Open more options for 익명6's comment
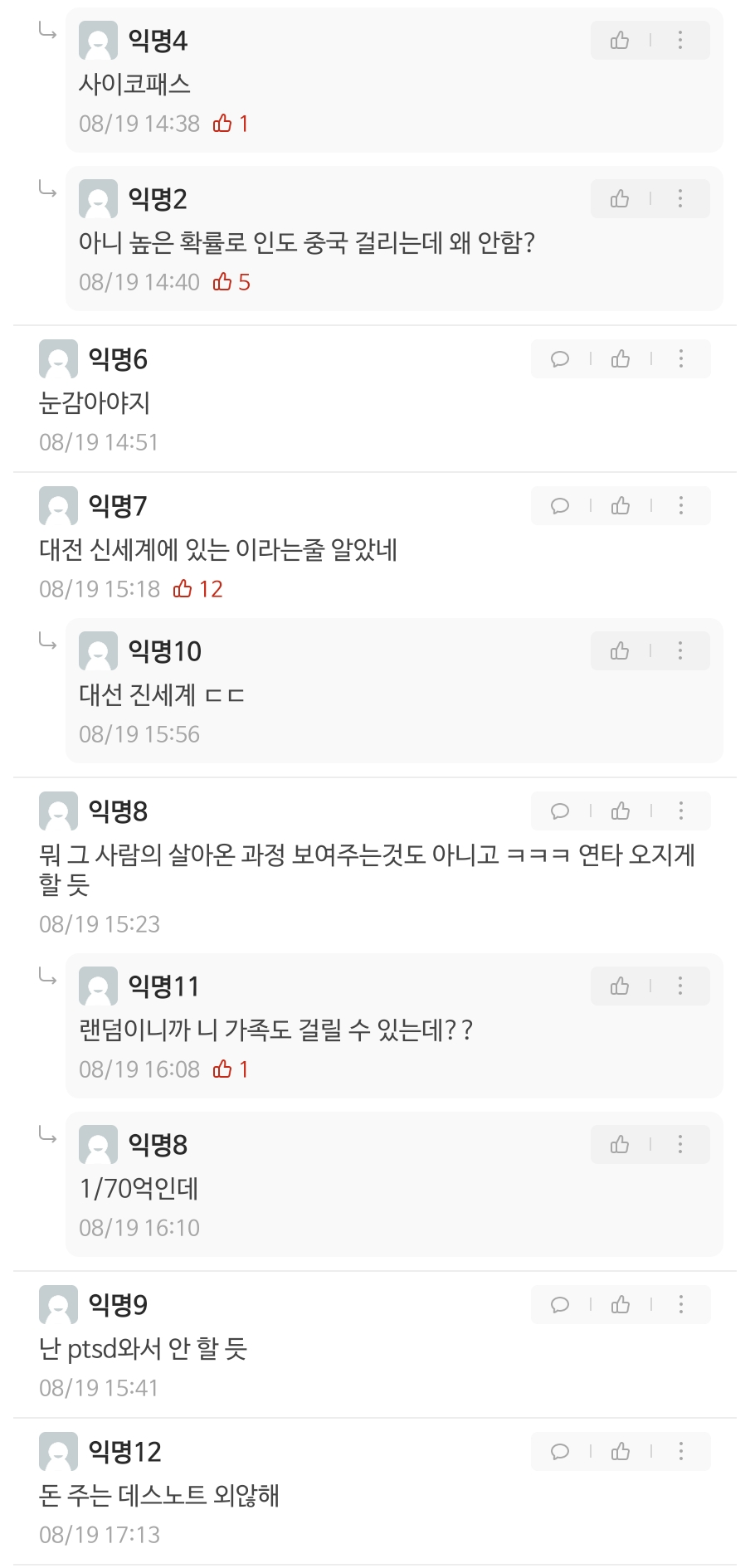 (681, 358)
